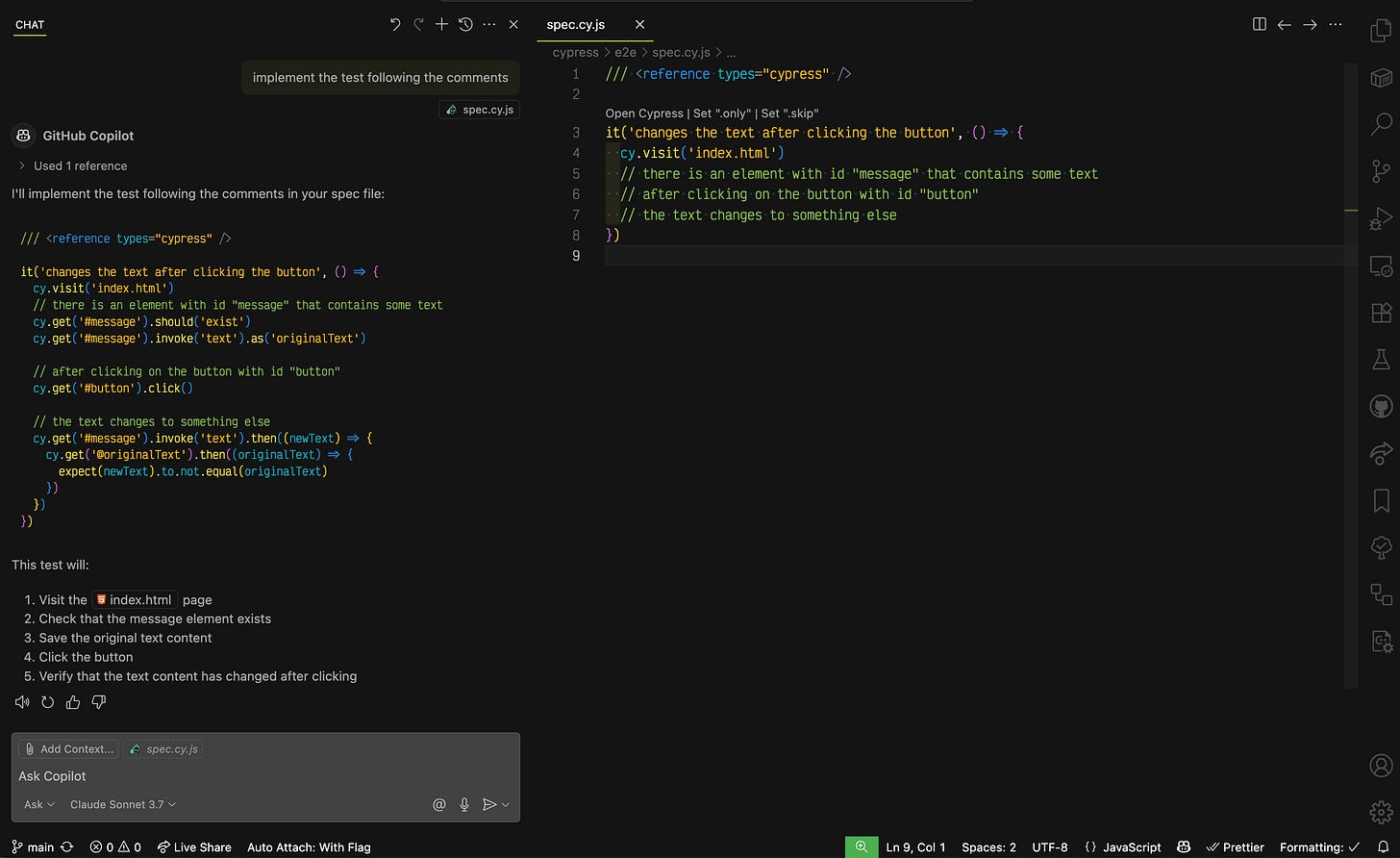Open the Ask mode dropdown
This screenshot has width=1400, height=858.
[39, 804]
